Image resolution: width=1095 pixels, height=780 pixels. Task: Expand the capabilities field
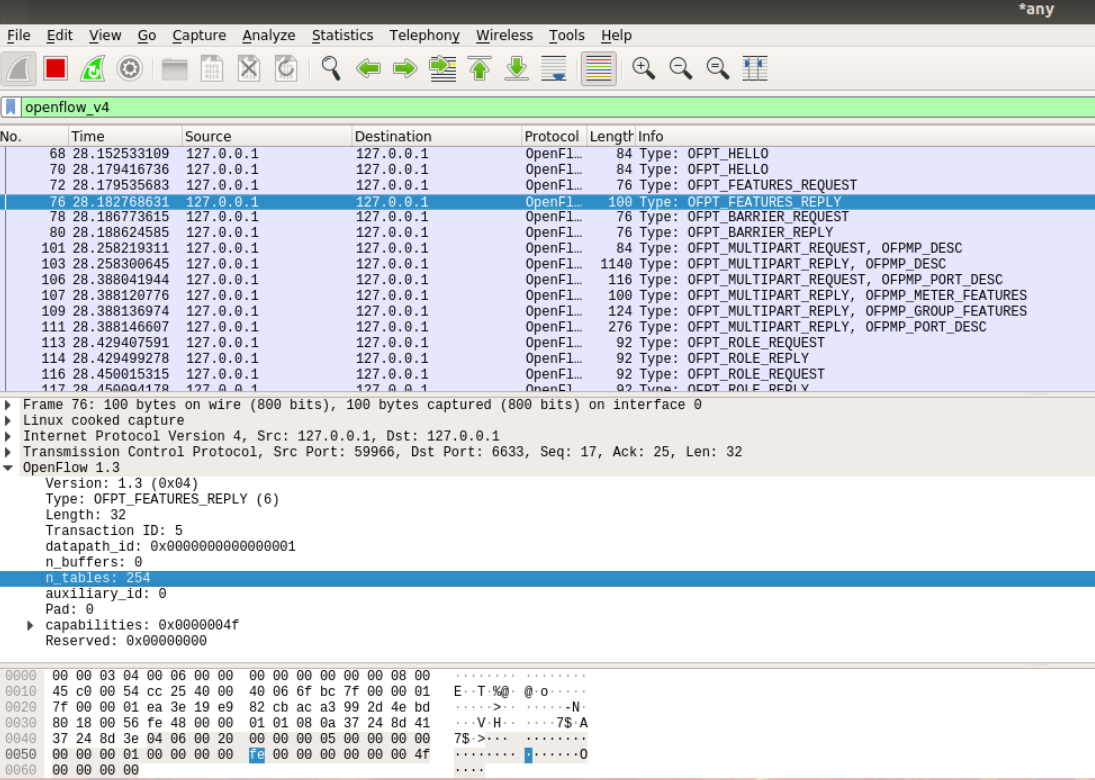click(x=31, y=626)
